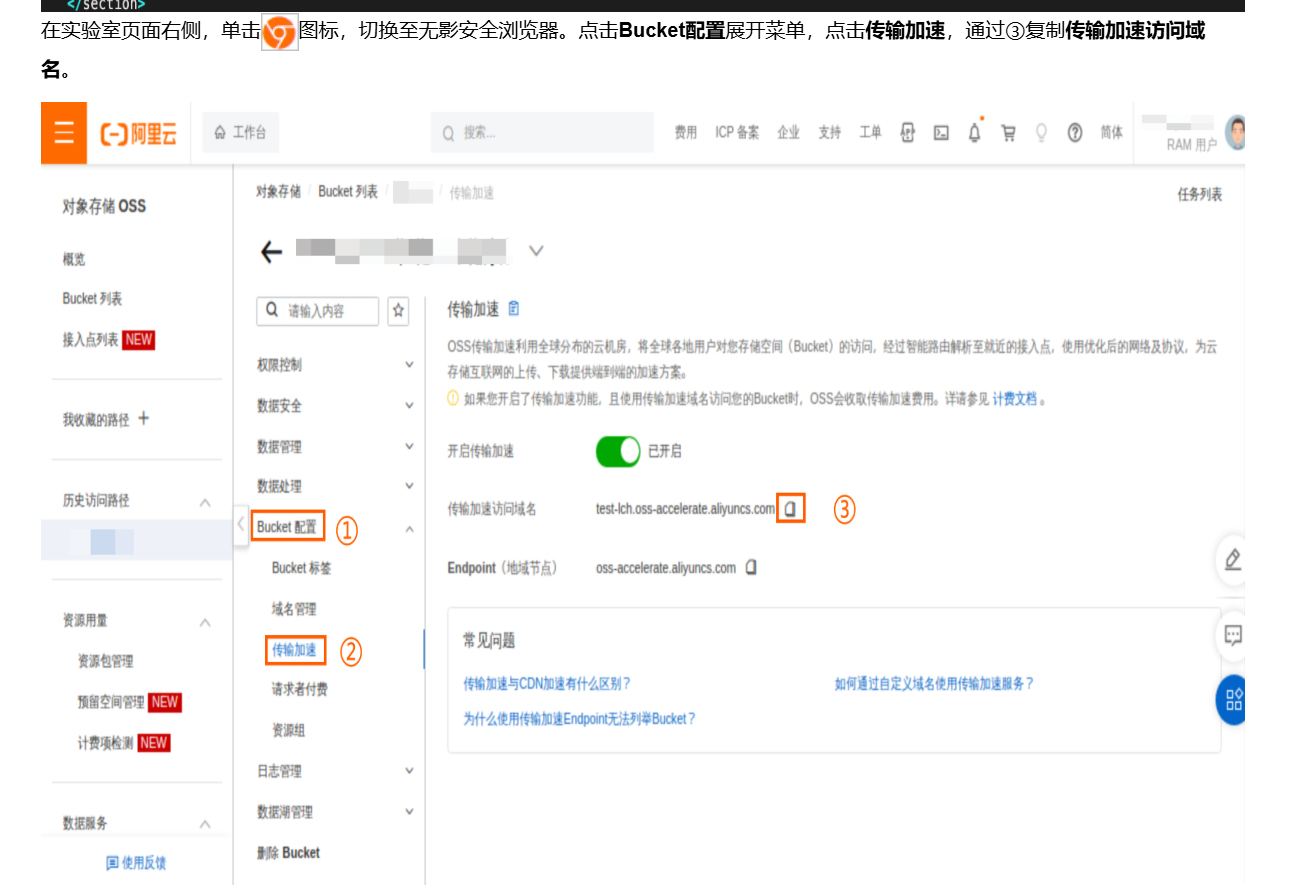Screen dimensions: 1300x885
Task: Favorite via the star icon beside search
Action: click(x=399, y=311)
